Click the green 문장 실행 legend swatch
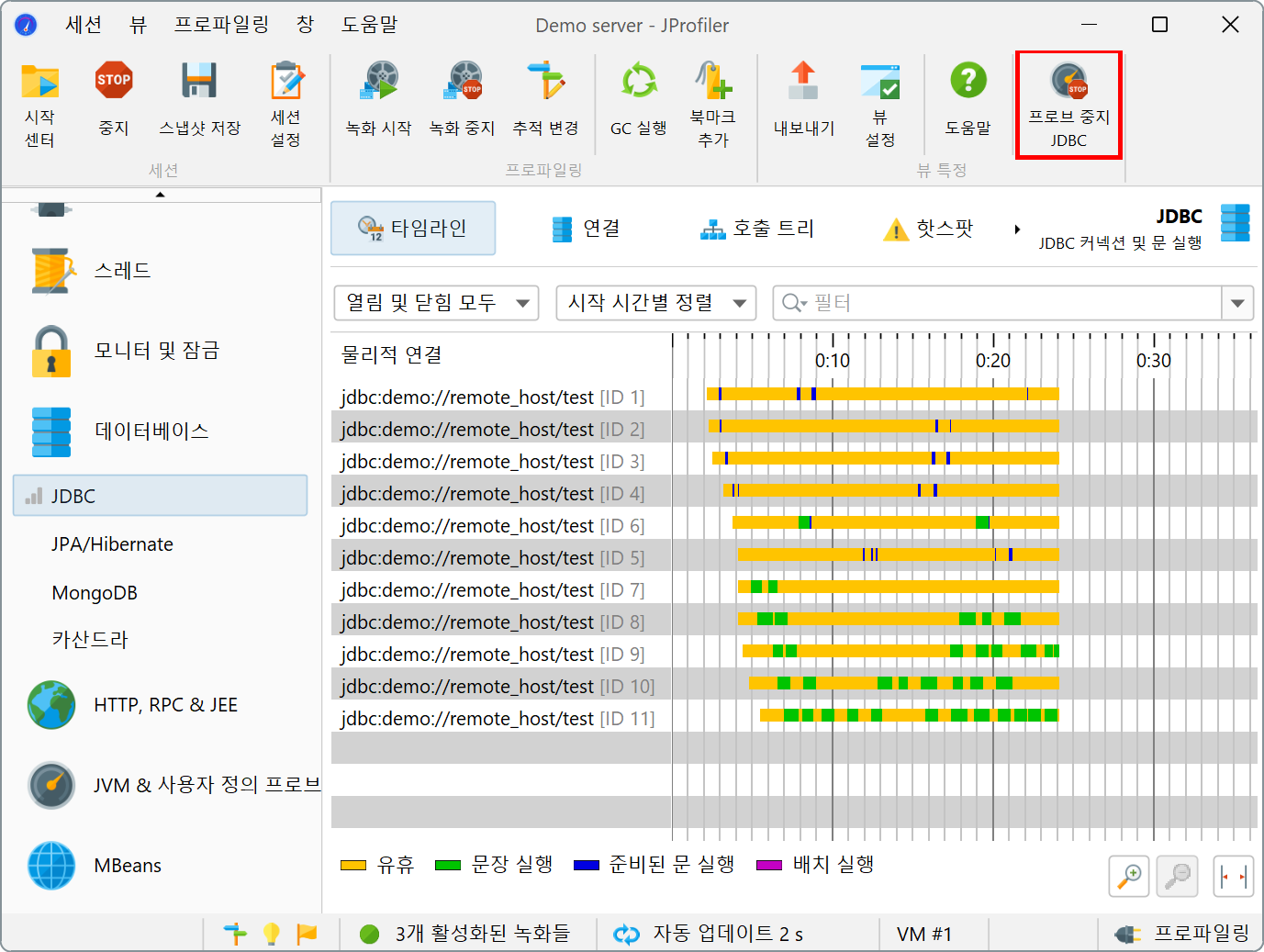This screenshot has height=952, width=1264. point(448,865)
